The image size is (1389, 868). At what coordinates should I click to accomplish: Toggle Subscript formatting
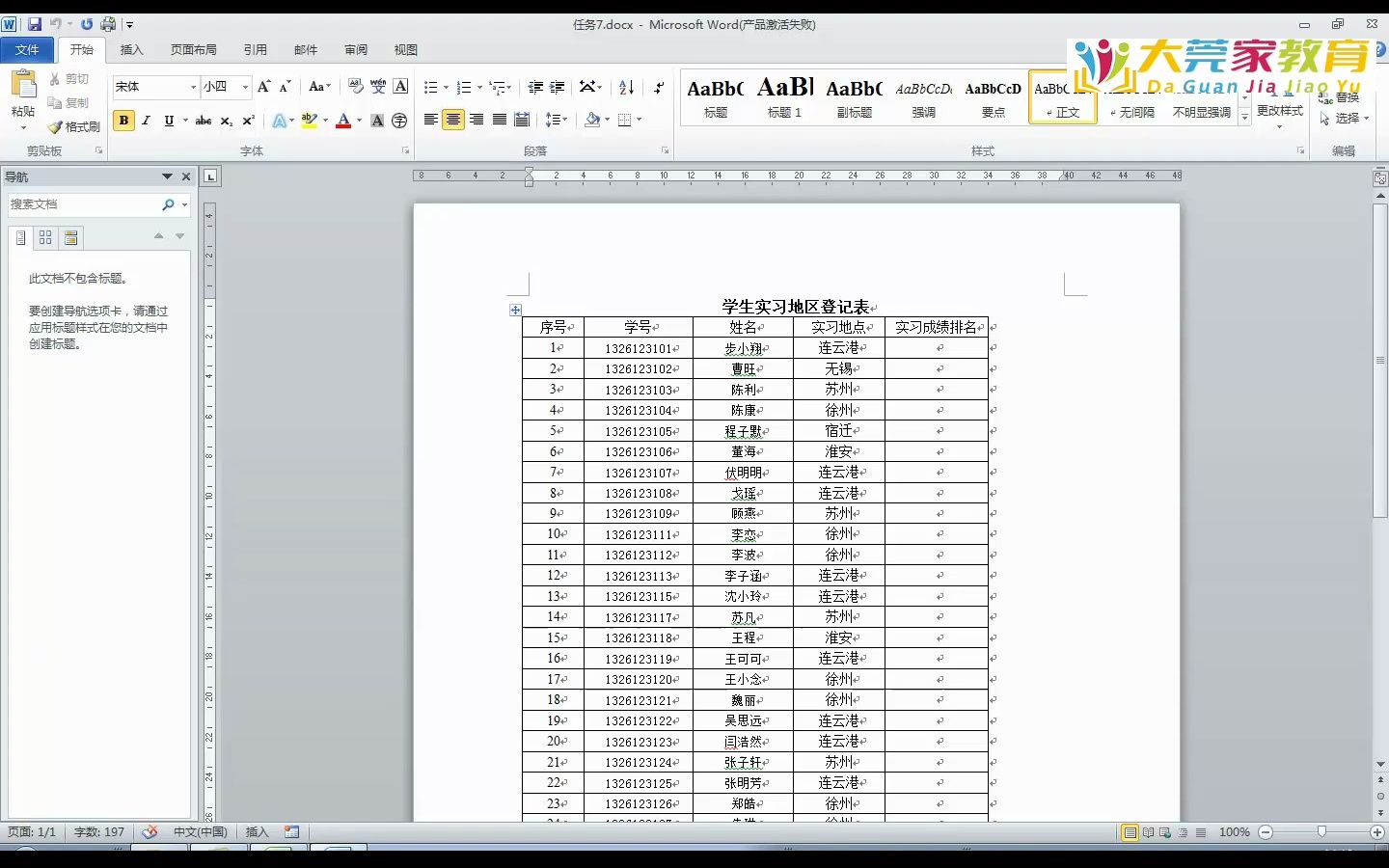(x=226, y=120)
